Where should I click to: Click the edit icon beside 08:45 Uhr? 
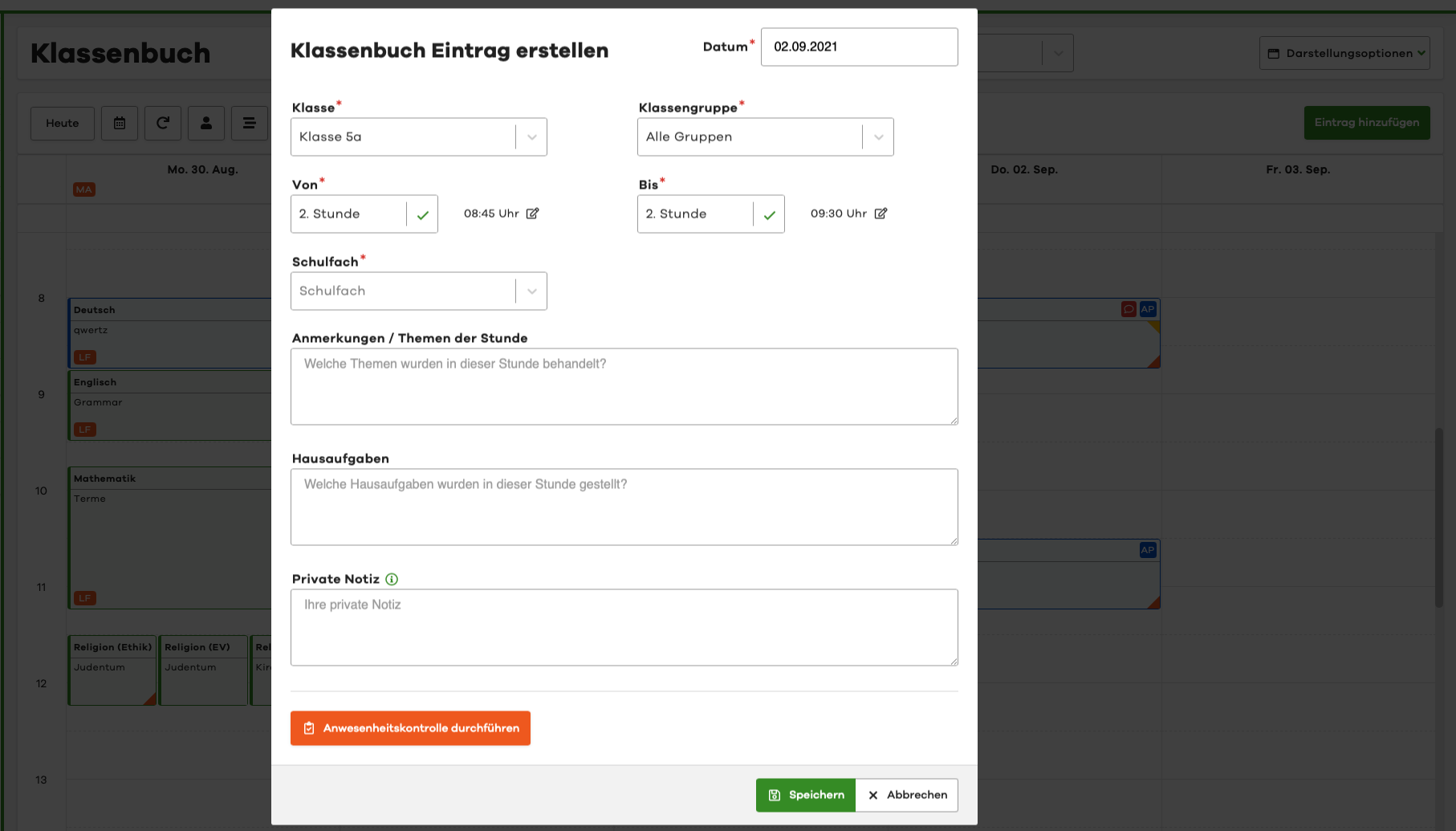[532, 214]
